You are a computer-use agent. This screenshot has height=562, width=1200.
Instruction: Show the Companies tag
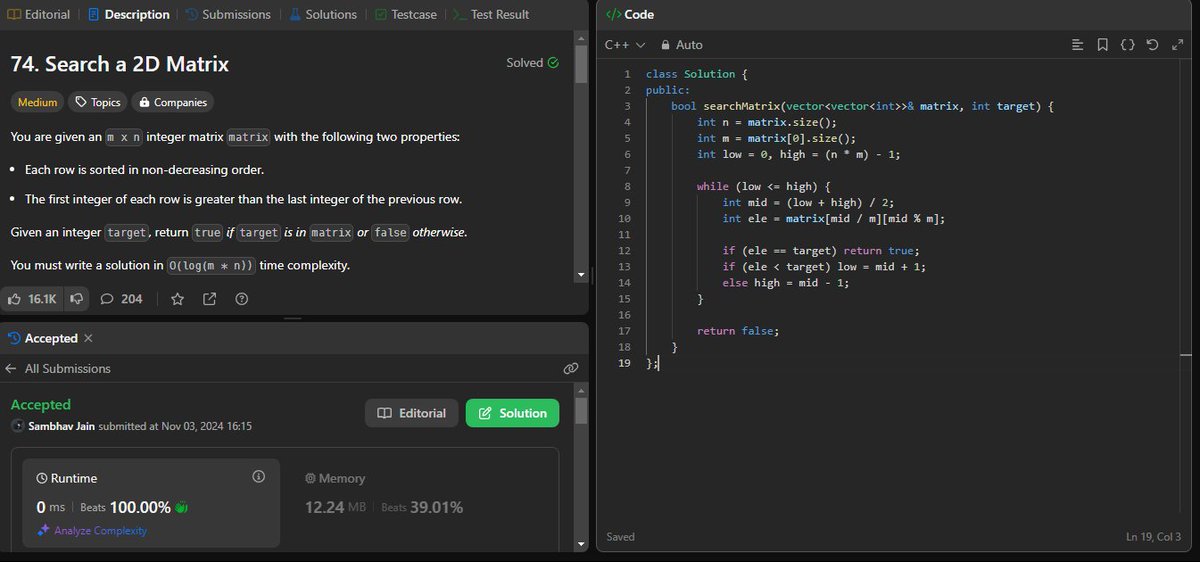[173, 102]
